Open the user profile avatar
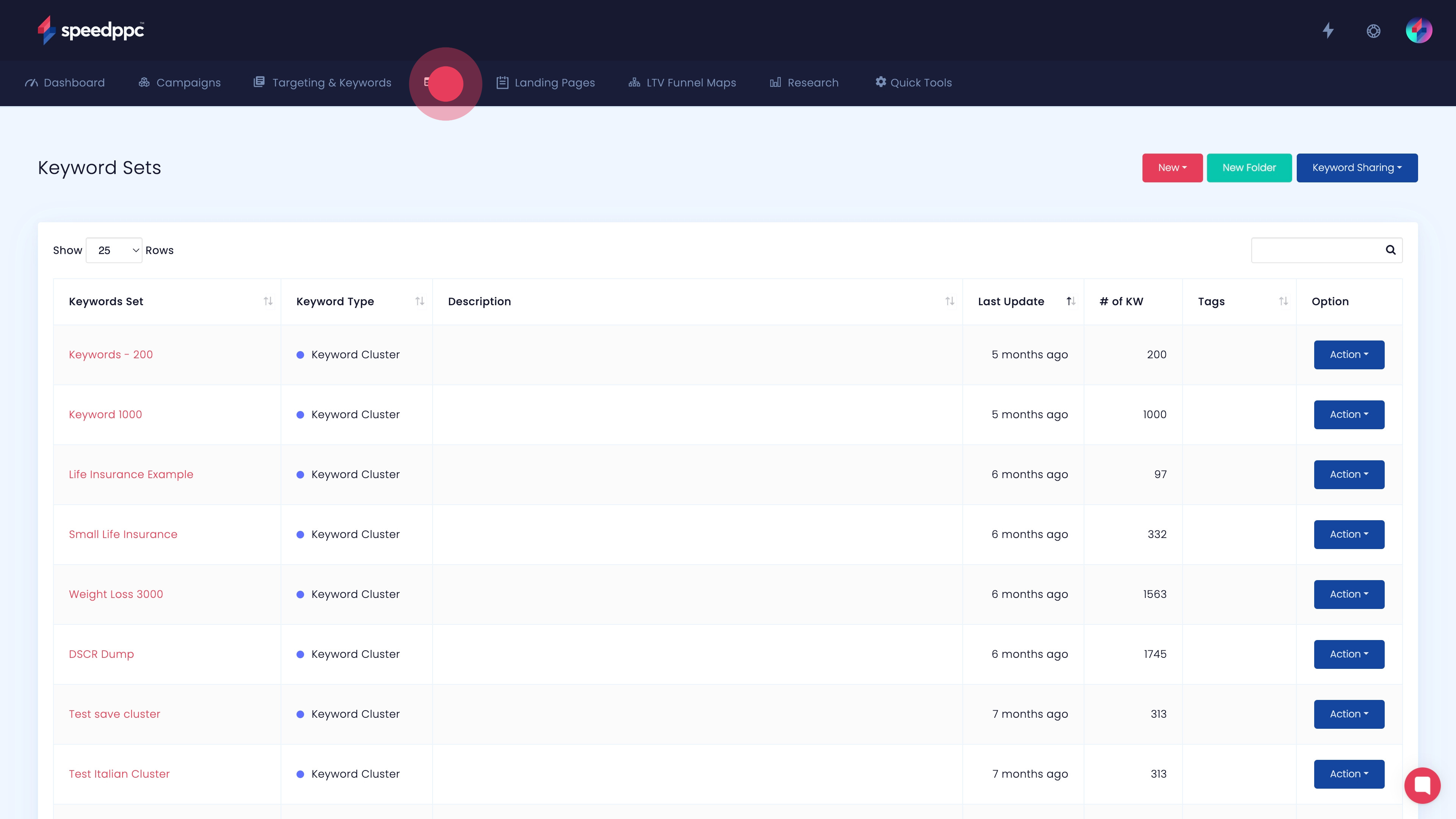This screenshot has height=819, width=1456. click(1419, 30)
